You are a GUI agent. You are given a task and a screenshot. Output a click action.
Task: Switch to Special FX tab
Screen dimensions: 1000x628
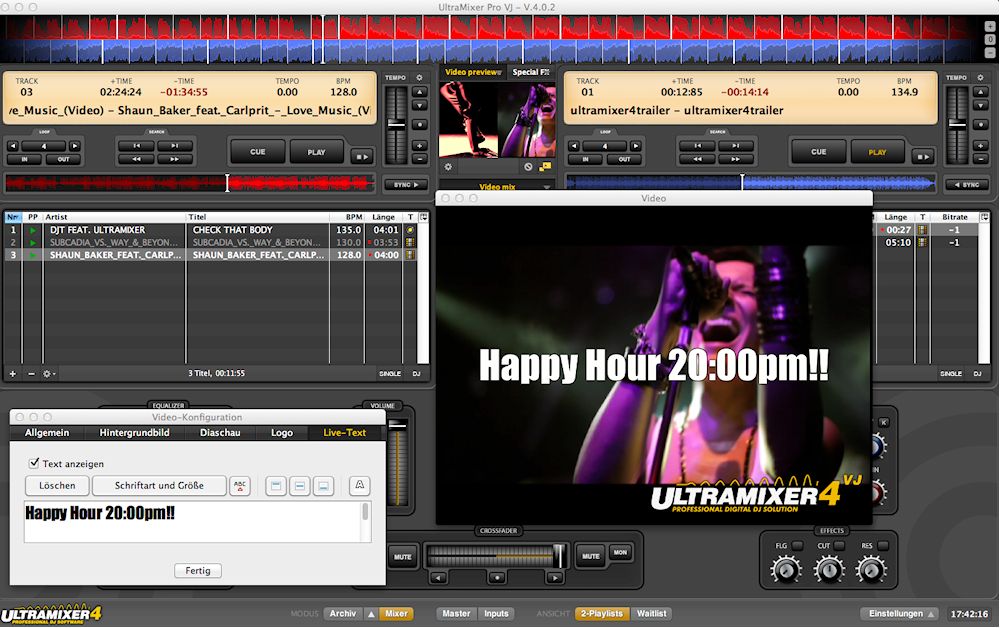point(531,72)
